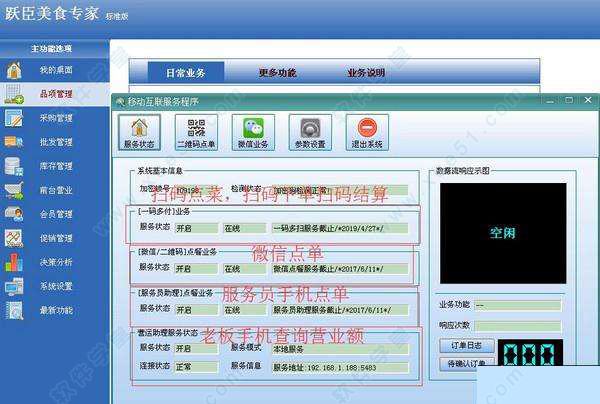Open the 会员管理 people icon
The height and width of the screenshot is (404, 600).
pyautogui.click(x=14, y=214)
